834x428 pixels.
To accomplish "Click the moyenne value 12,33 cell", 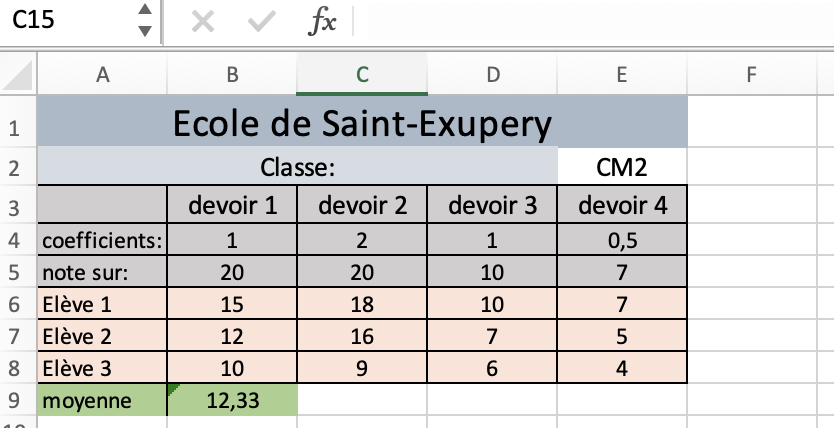I will click(232, 400).
